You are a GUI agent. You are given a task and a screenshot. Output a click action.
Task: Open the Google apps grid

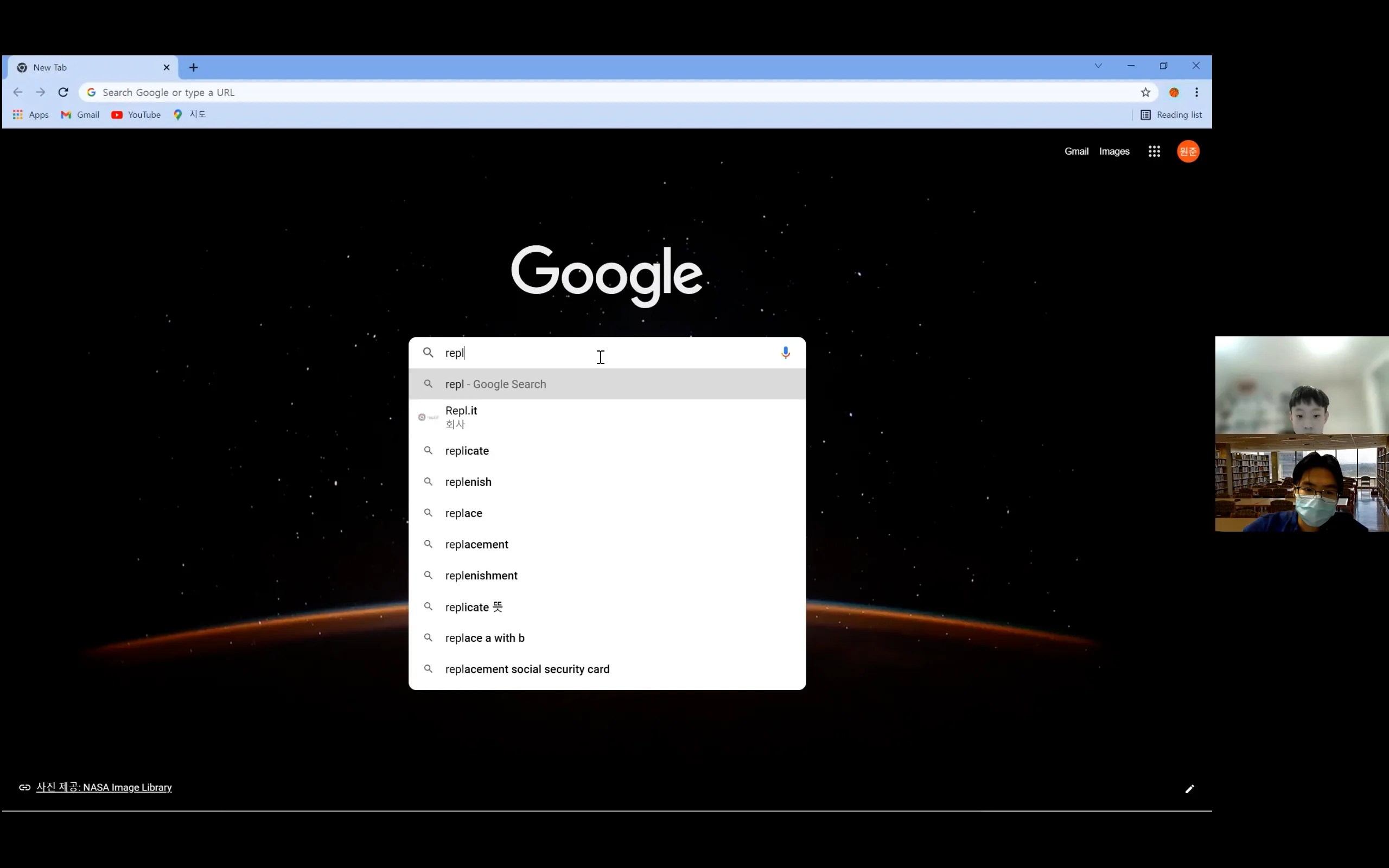1154,151
